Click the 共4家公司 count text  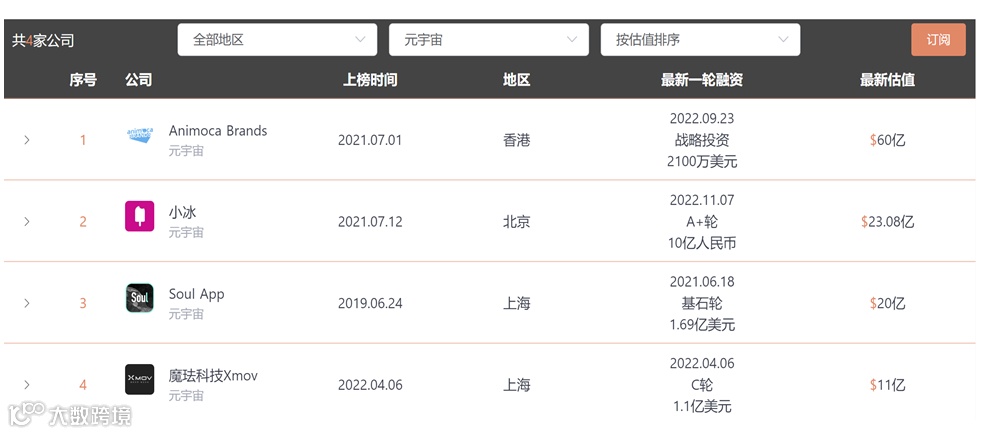[43, 40]
